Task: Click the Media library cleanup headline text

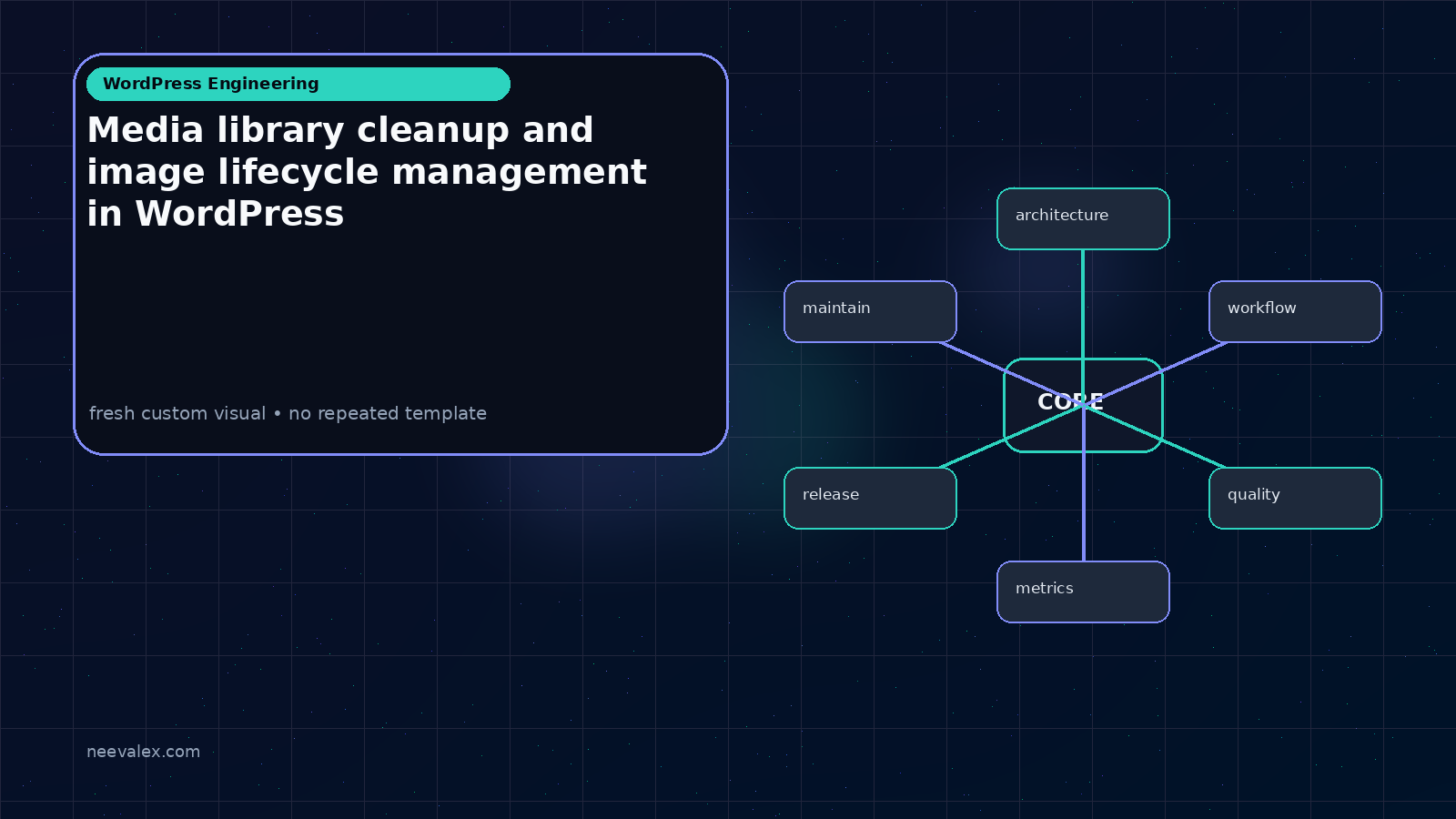Action: pyautogui.click(x=367, y=172)
